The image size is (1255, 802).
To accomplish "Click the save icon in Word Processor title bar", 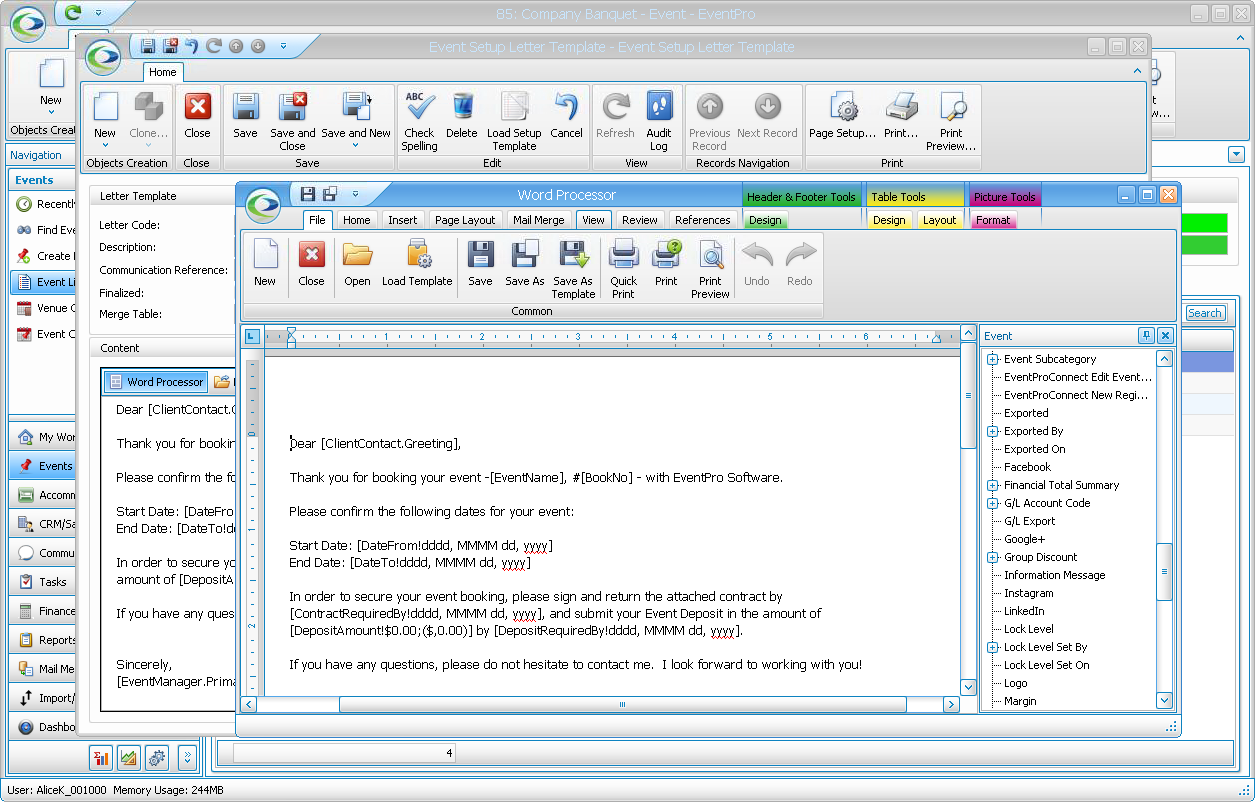I will (308, 194).
